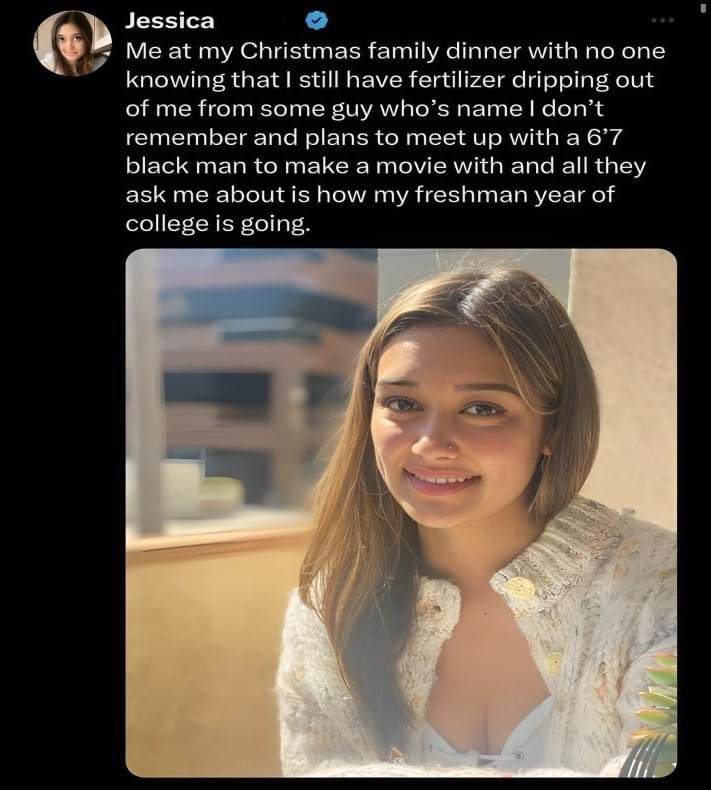Click the scrollbar mark at top-right edge
This screenshot has height=790, width=711.
703,9
